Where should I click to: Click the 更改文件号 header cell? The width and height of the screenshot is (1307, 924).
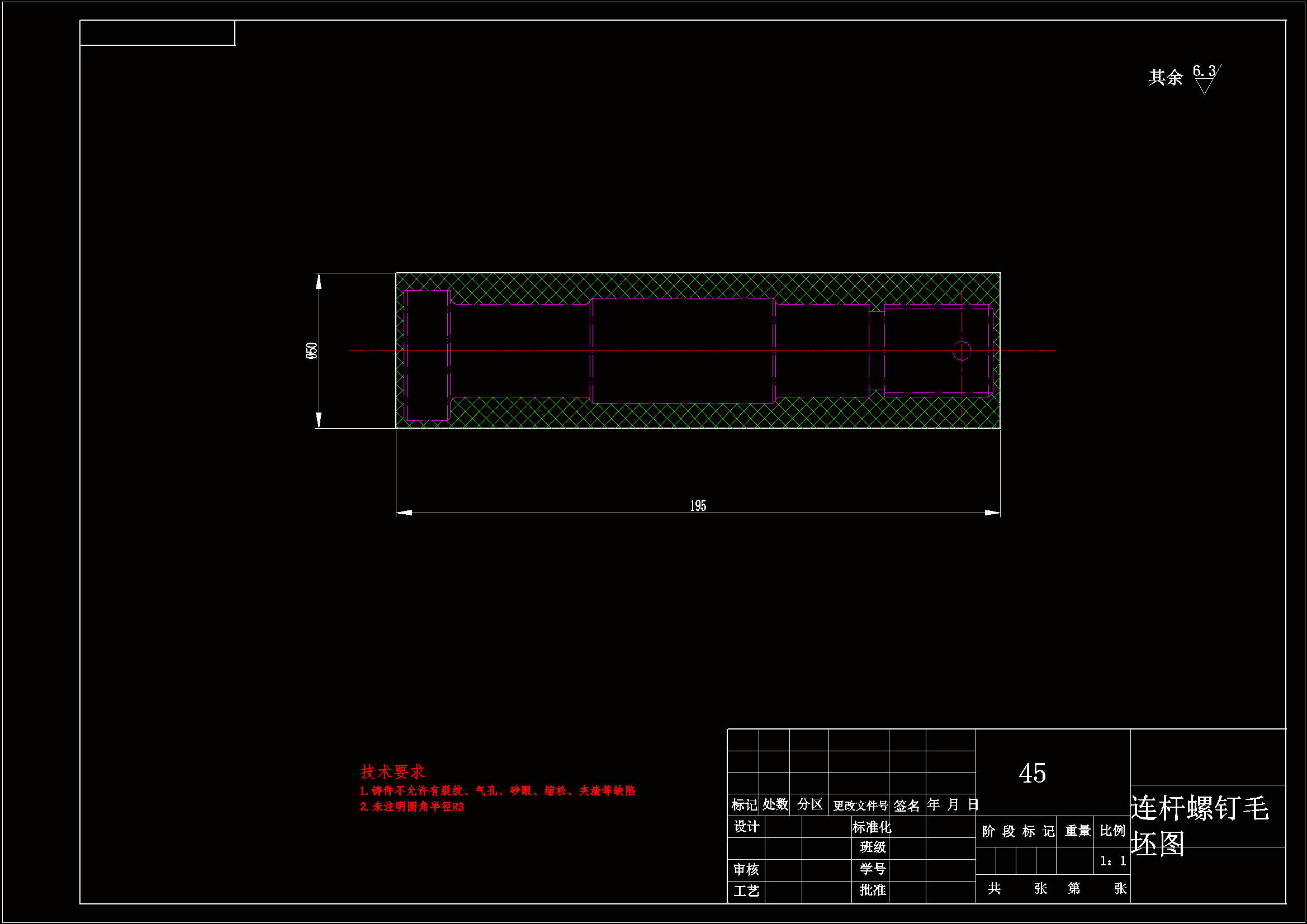point(860,805)
